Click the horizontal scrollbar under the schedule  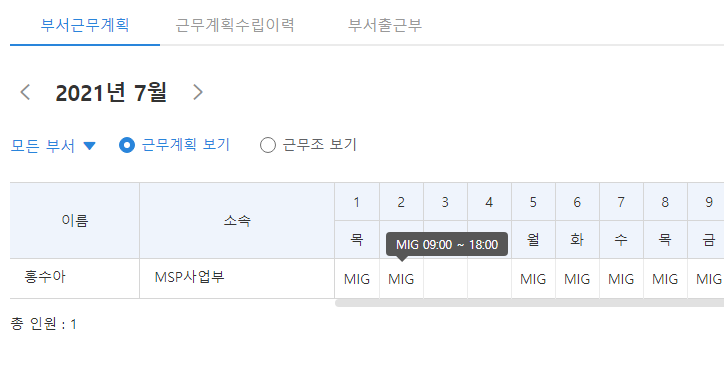coord(529,303)
